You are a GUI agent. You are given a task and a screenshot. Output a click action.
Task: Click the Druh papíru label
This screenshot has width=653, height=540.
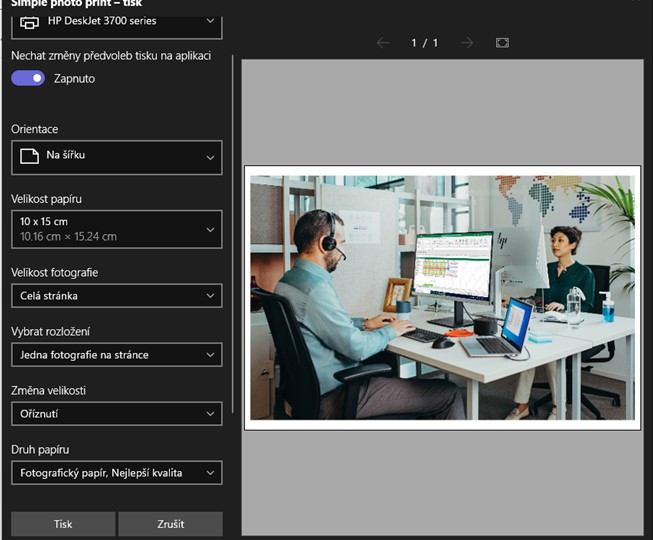tap(40, 450)
